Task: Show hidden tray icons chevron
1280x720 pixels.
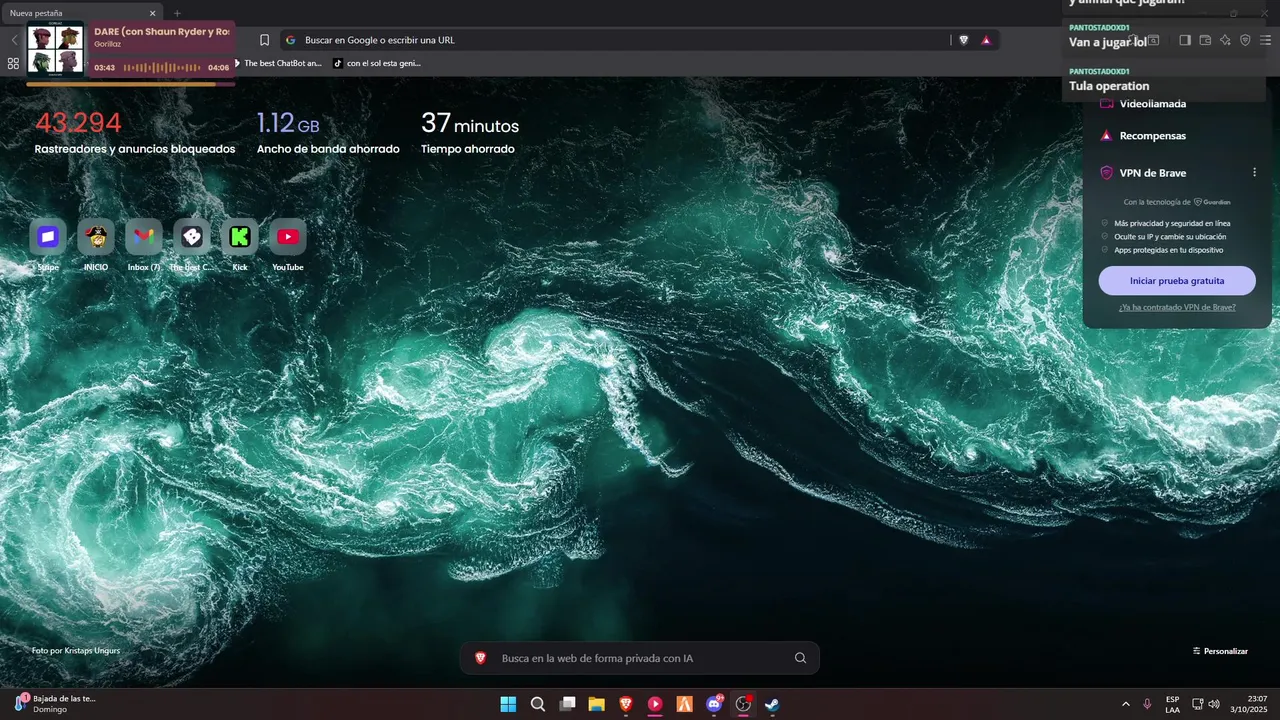Action: tap(1126, 704)
